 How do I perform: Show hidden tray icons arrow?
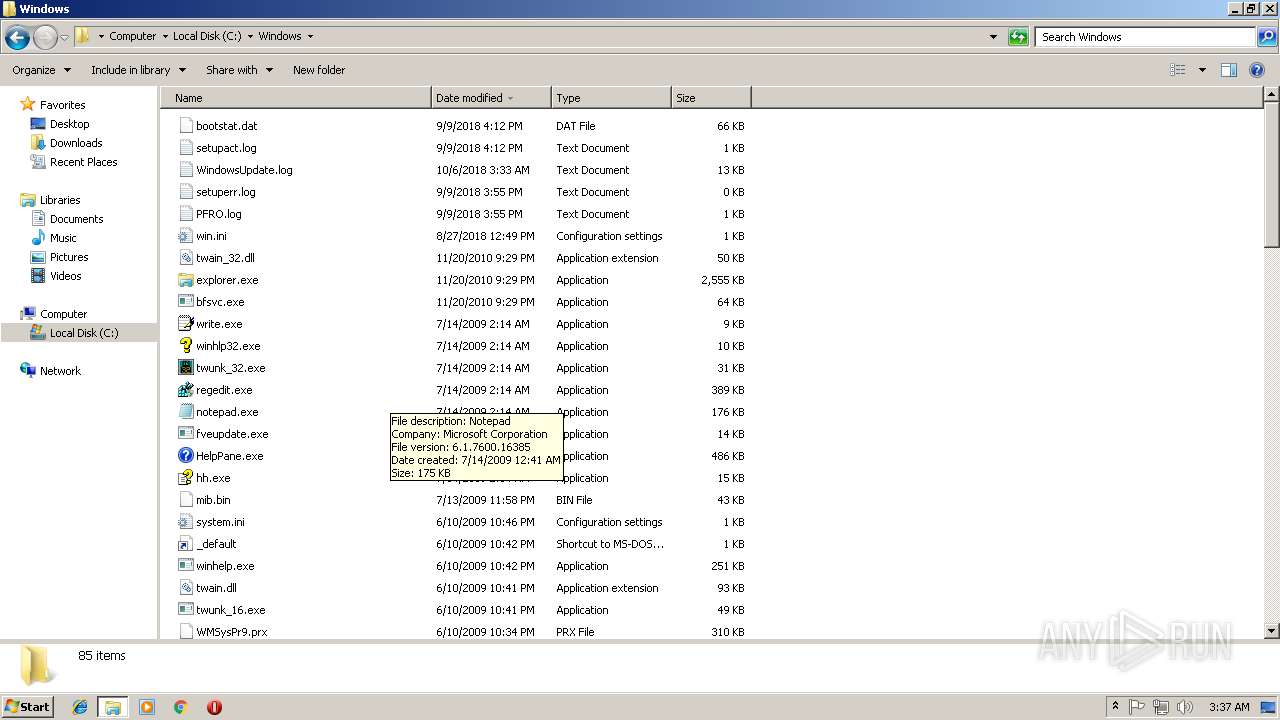1116,707
